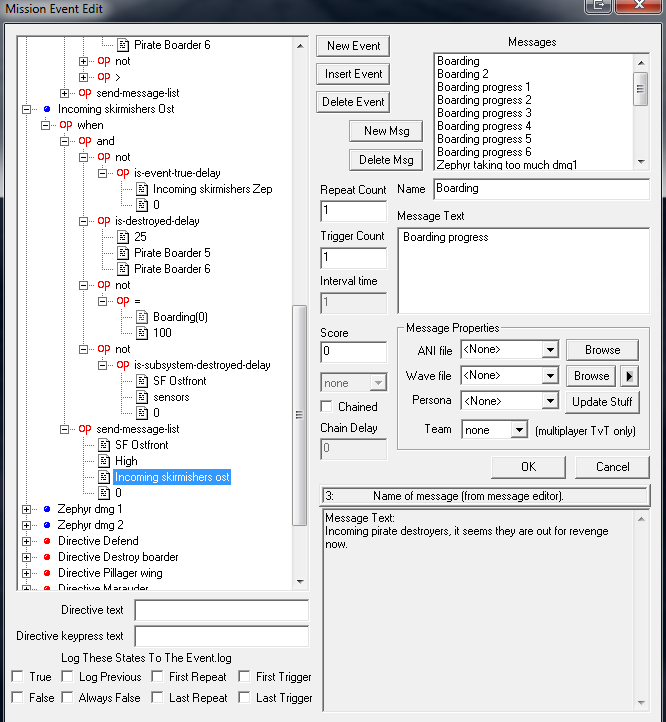Check the First Trigger checkbox

(x=245, y=676)
